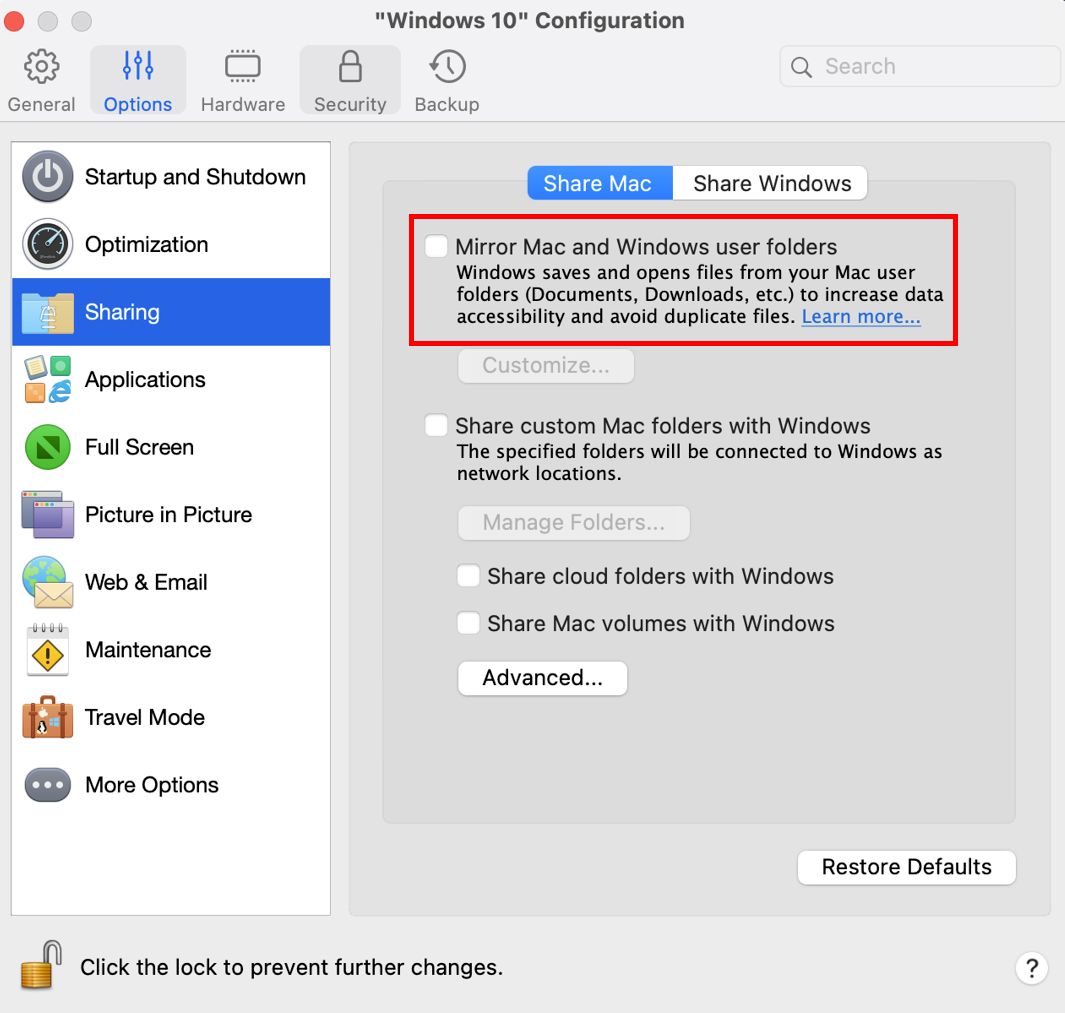Select the Travel Mode label in sidebar
This screenshot has height=1013, width=1065.
pyautogui.click(x=145, y=717)
